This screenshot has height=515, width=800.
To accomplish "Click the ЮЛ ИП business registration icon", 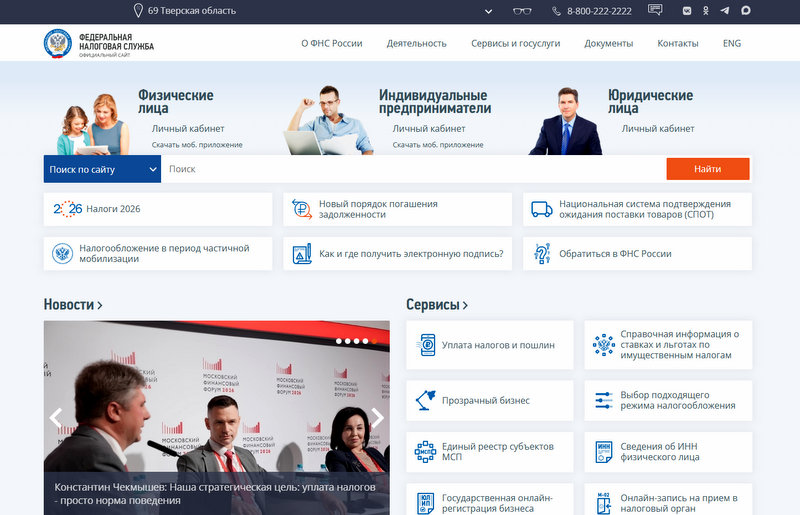I will pos(425,503).
